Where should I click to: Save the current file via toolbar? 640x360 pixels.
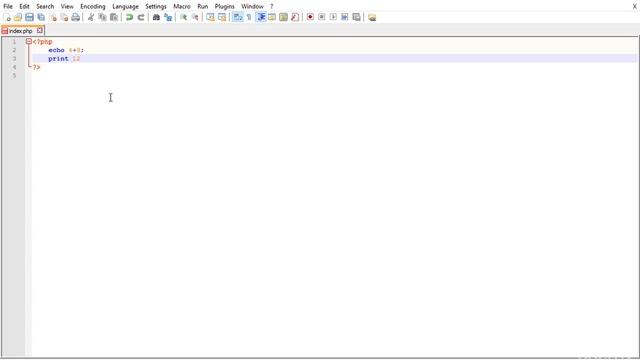click(29, 17)
